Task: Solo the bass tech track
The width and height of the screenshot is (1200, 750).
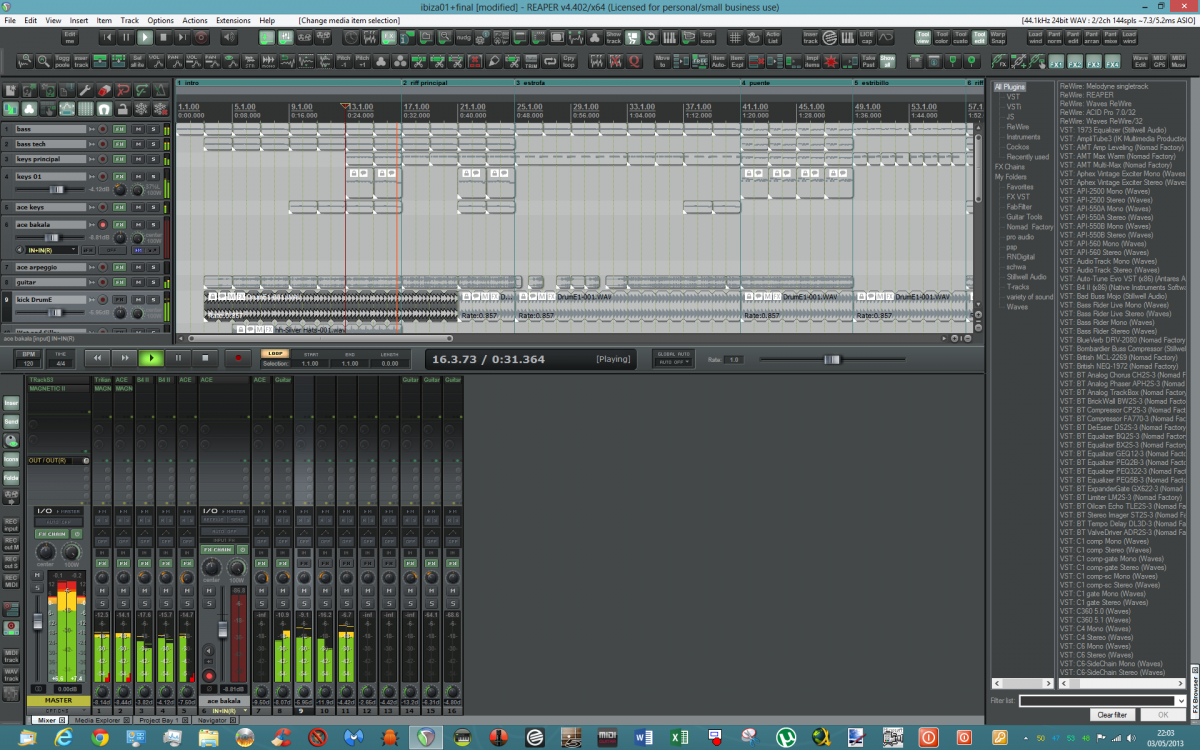Action: 153,144
